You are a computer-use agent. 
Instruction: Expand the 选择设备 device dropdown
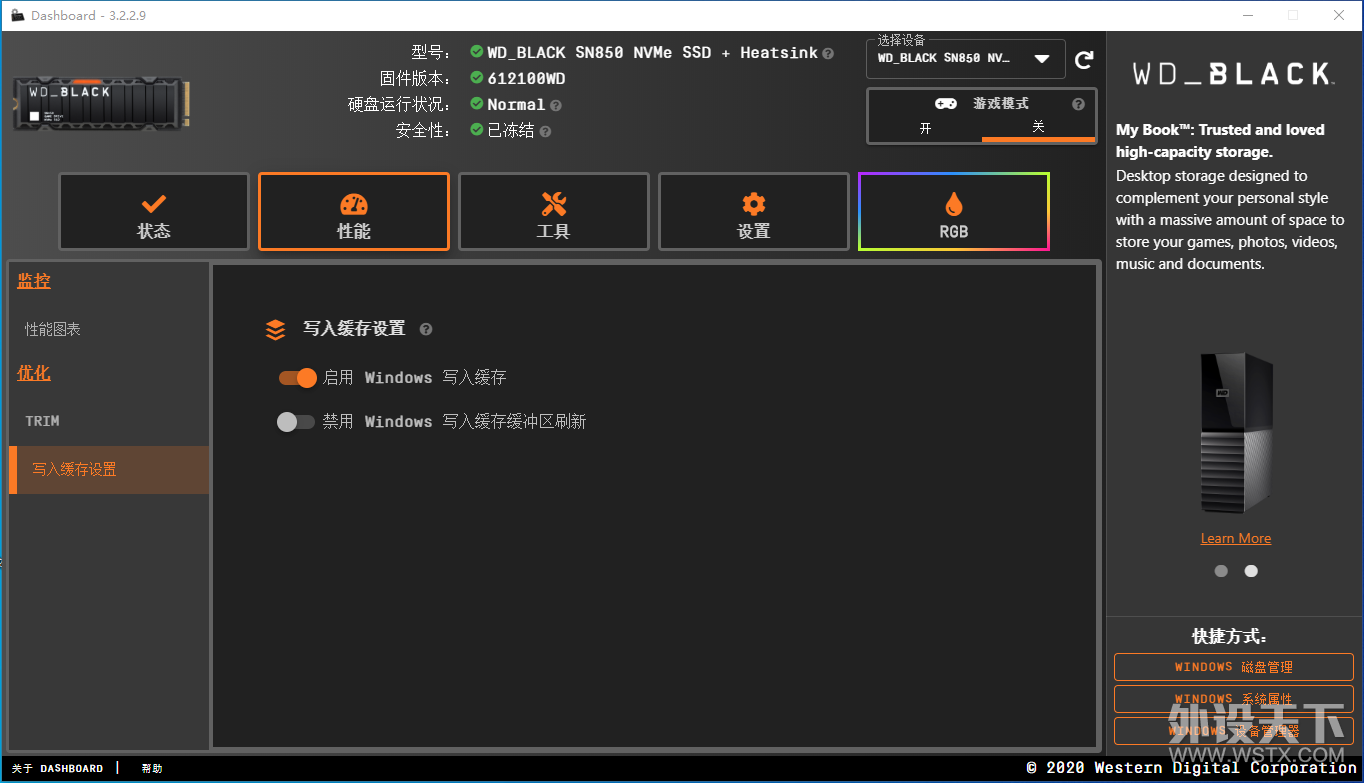coord(966,59)
